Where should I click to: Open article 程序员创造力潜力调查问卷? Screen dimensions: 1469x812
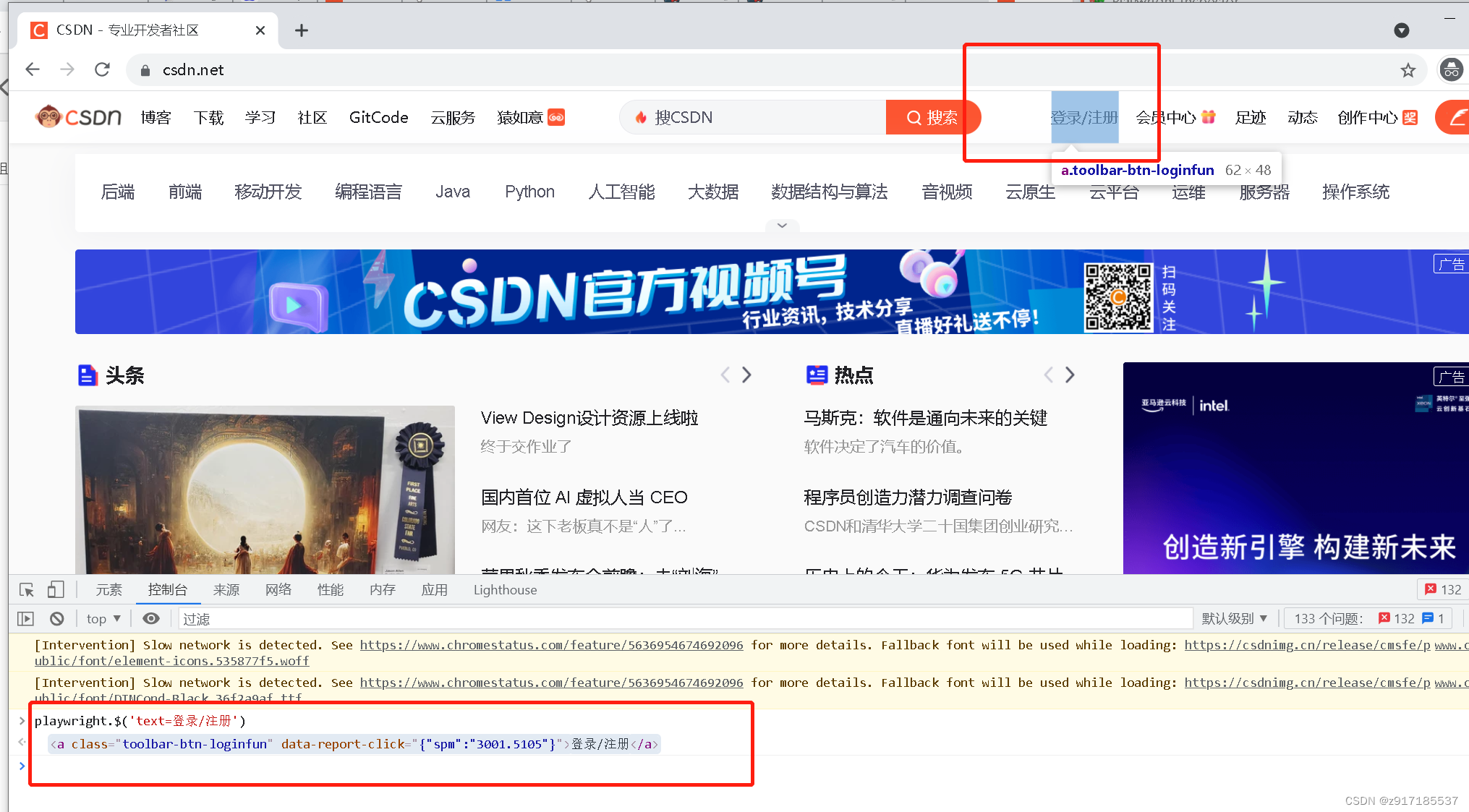click(908, 497)
